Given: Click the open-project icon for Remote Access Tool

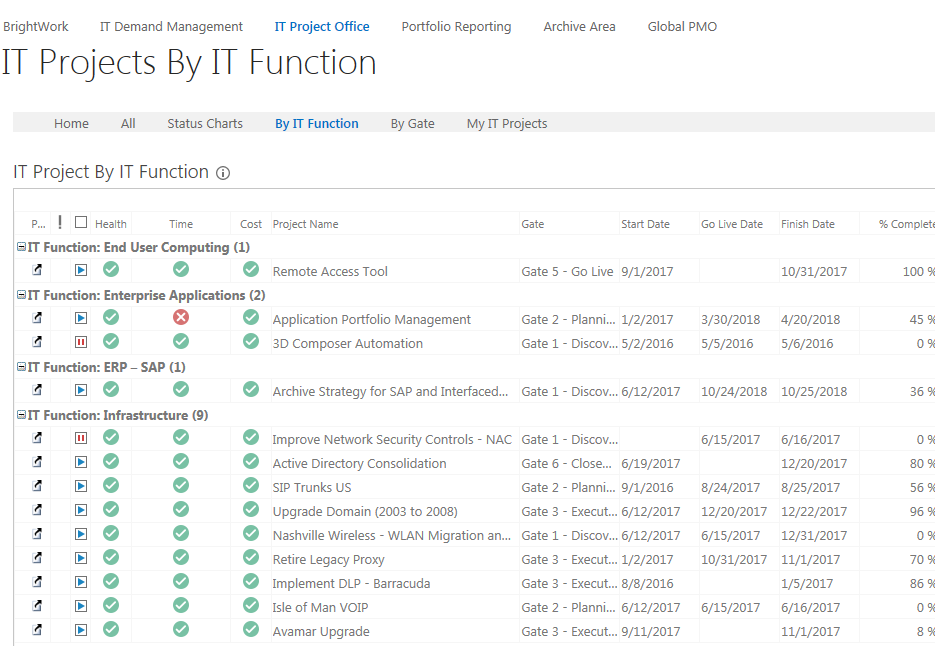Looking at the screenshot, I should pos(37,270).
